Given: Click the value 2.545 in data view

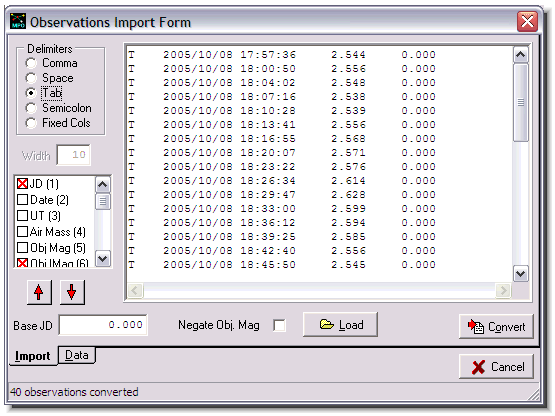Looking at the screenshot, I should coord(348,265).
